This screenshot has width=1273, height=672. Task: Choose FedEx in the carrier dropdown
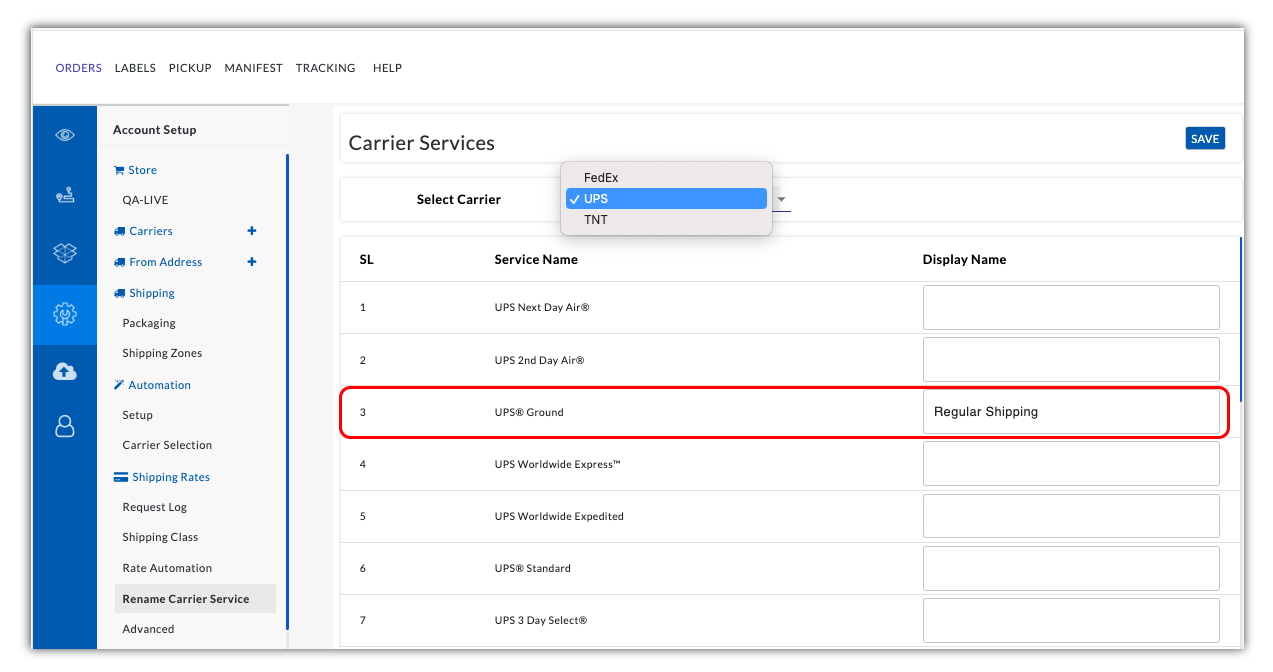click(666, 178)
